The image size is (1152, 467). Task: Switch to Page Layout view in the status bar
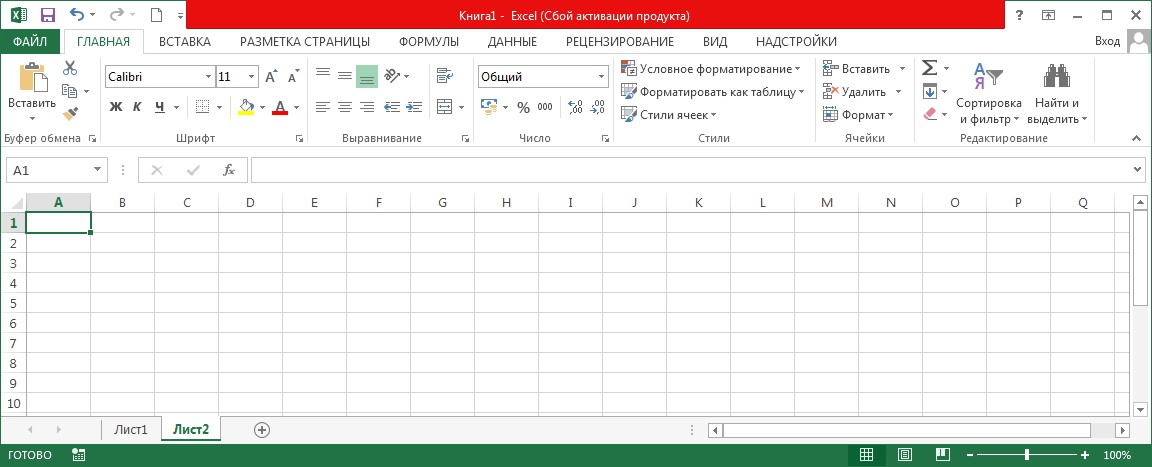pyautogui.click(x=905, y=455)
